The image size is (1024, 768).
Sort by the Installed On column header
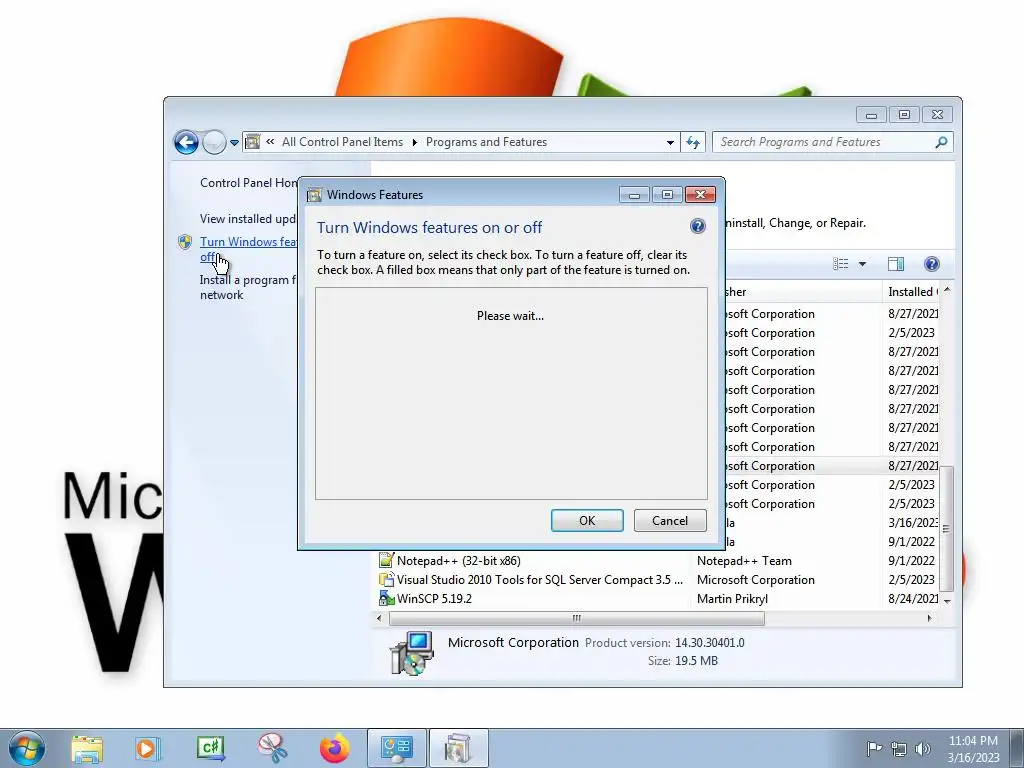[x=912, y=292]
